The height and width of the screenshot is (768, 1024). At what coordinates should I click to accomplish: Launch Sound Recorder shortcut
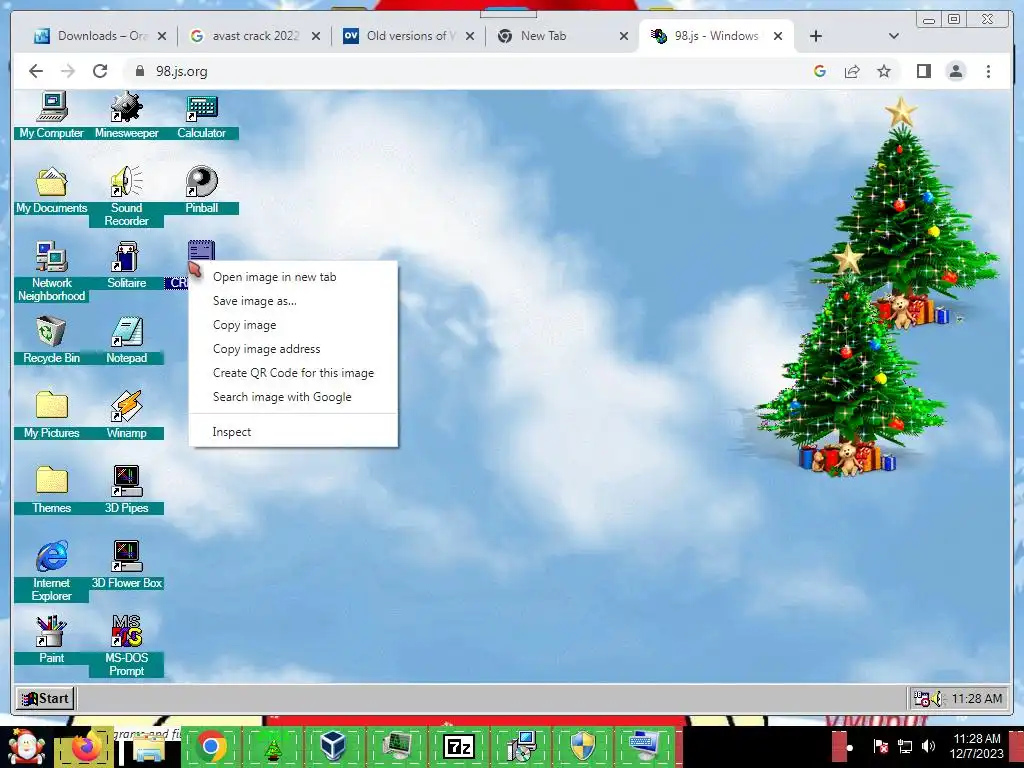pyautogui.click(x=127, y=196)
